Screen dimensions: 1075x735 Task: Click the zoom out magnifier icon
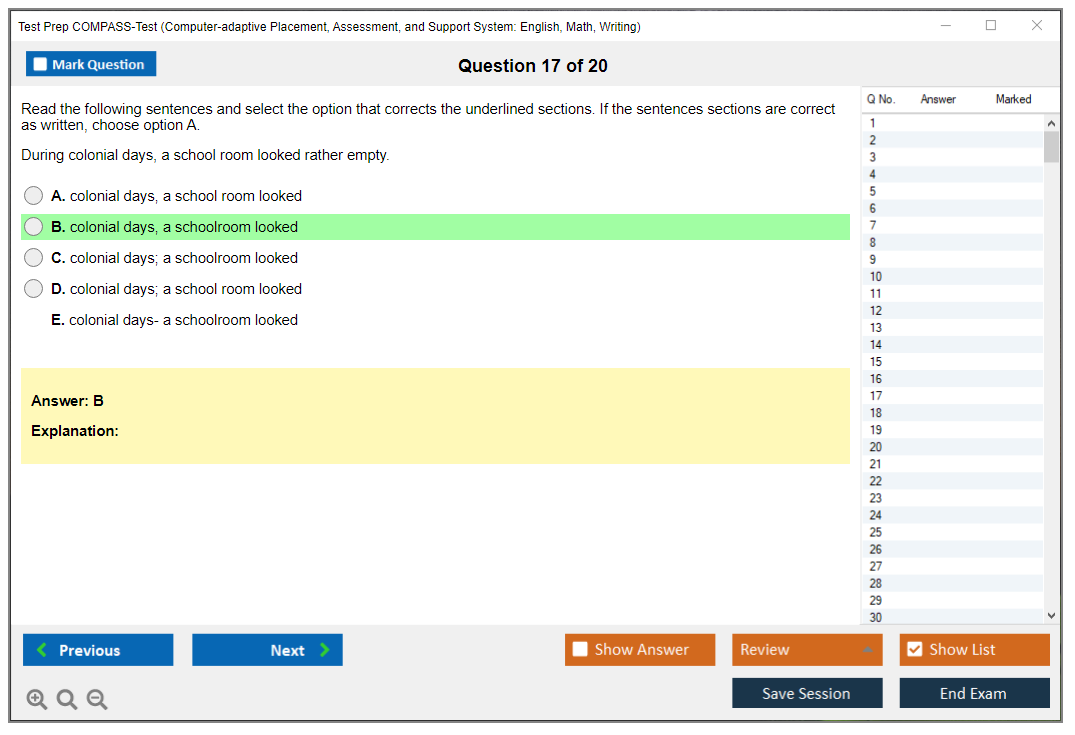(97, 700)
